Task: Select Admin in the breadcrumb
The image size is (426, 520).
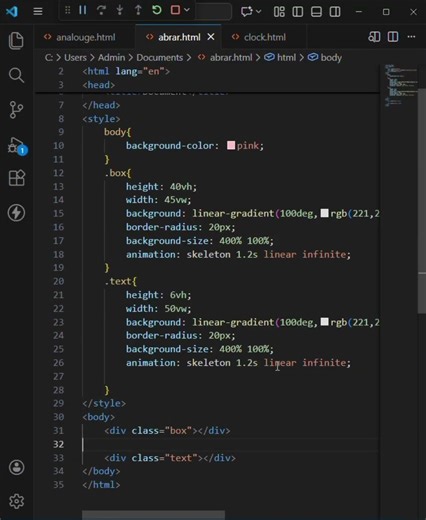Action: 111,57
